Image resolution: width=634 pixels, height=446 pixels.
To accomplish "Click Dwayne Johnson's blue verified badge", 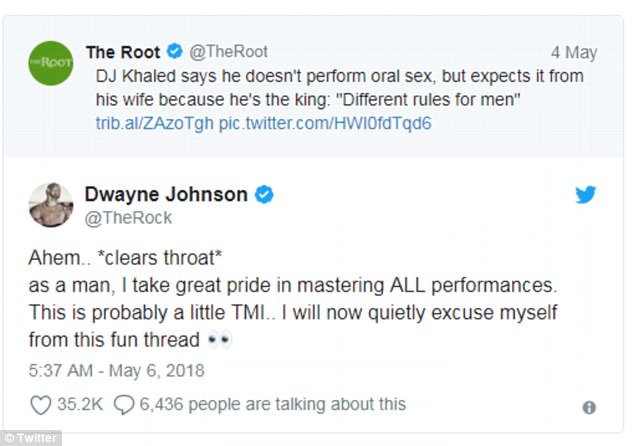I will (264, 195).
